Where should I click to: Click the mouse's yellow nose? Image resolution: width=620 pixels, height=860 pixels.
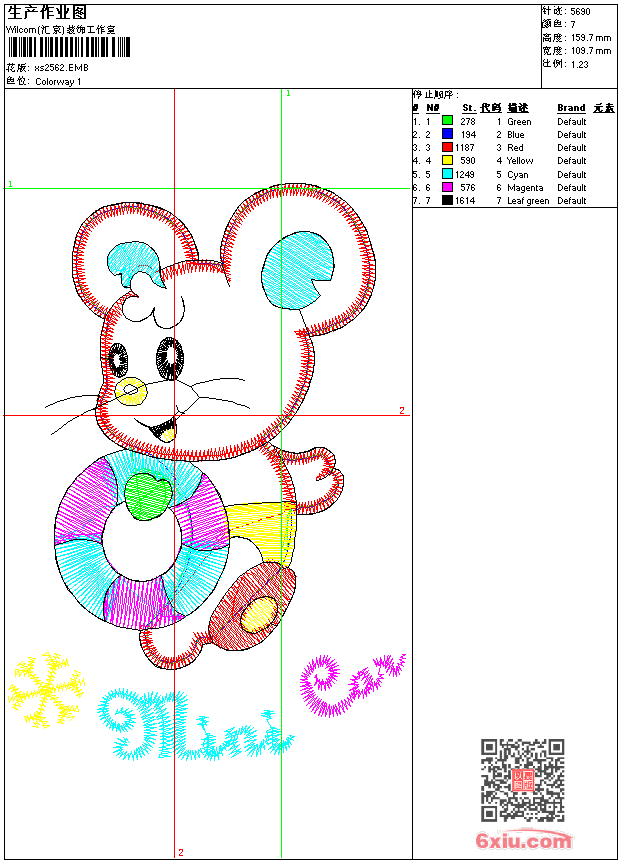[x=130, y=389]
